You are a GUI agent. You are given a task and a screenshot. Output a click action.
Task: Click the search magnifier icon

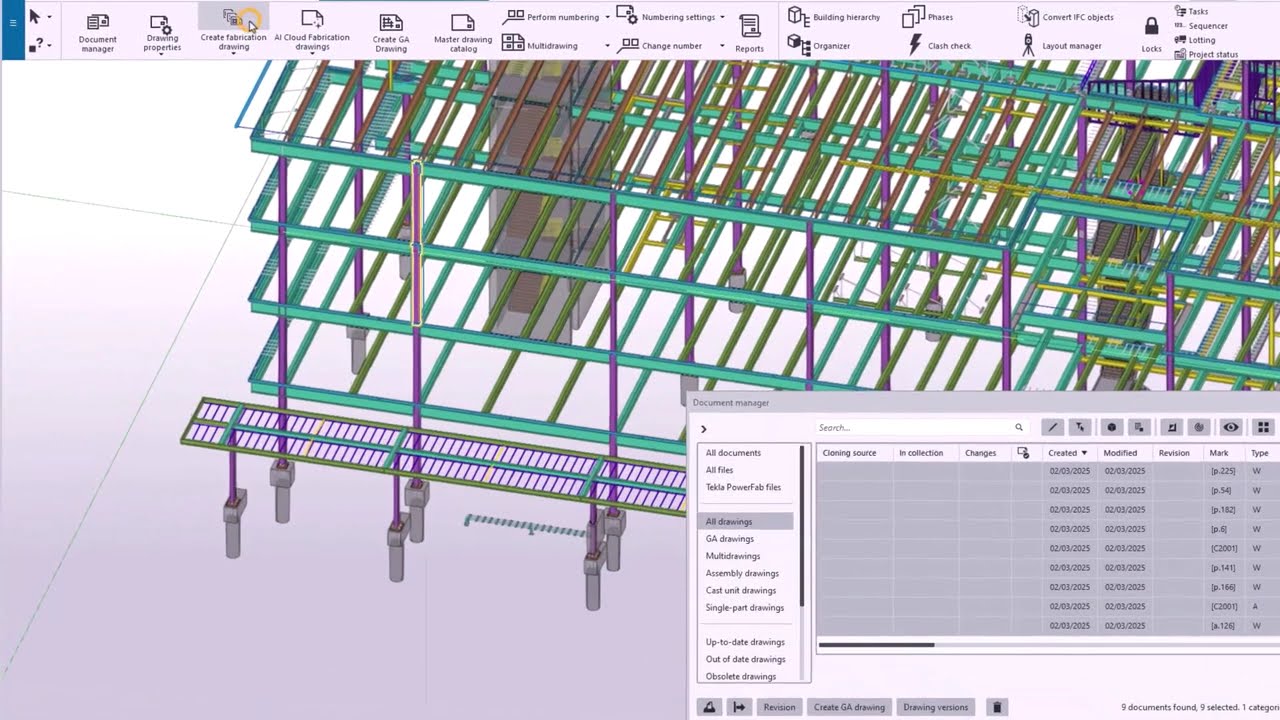[x=1019, y=427]
